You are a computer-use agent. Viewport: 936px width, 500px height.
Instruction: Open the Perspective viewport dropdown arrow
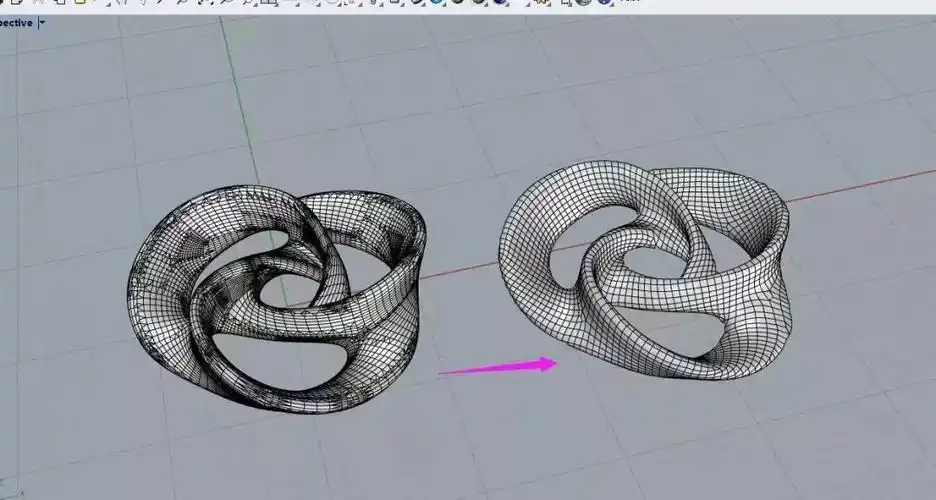(42, 22)
